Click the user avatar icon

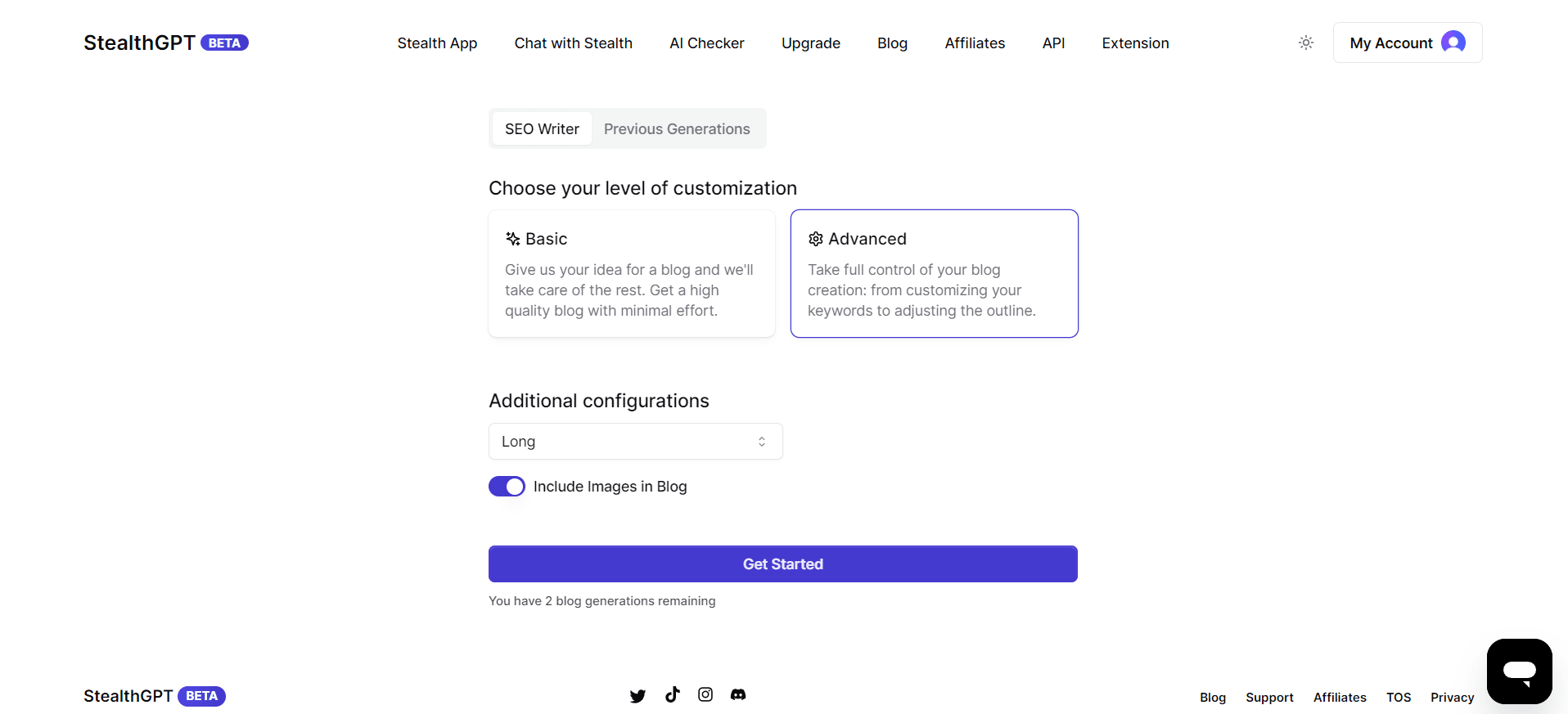pos(1453,43)
